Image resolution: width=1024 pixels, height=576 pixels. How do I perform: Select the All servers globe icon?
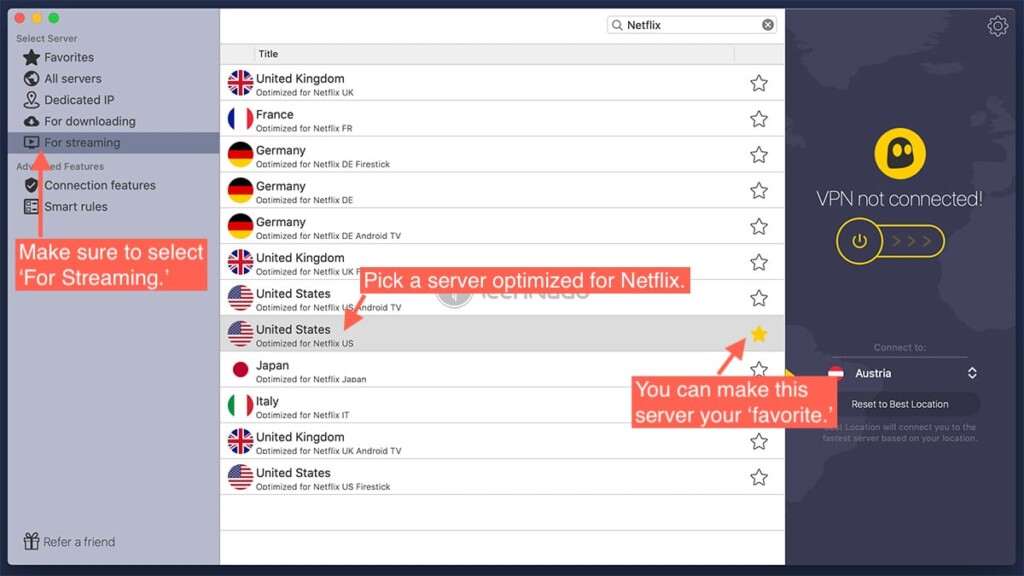pyautogui.click(x=31, y=78)
